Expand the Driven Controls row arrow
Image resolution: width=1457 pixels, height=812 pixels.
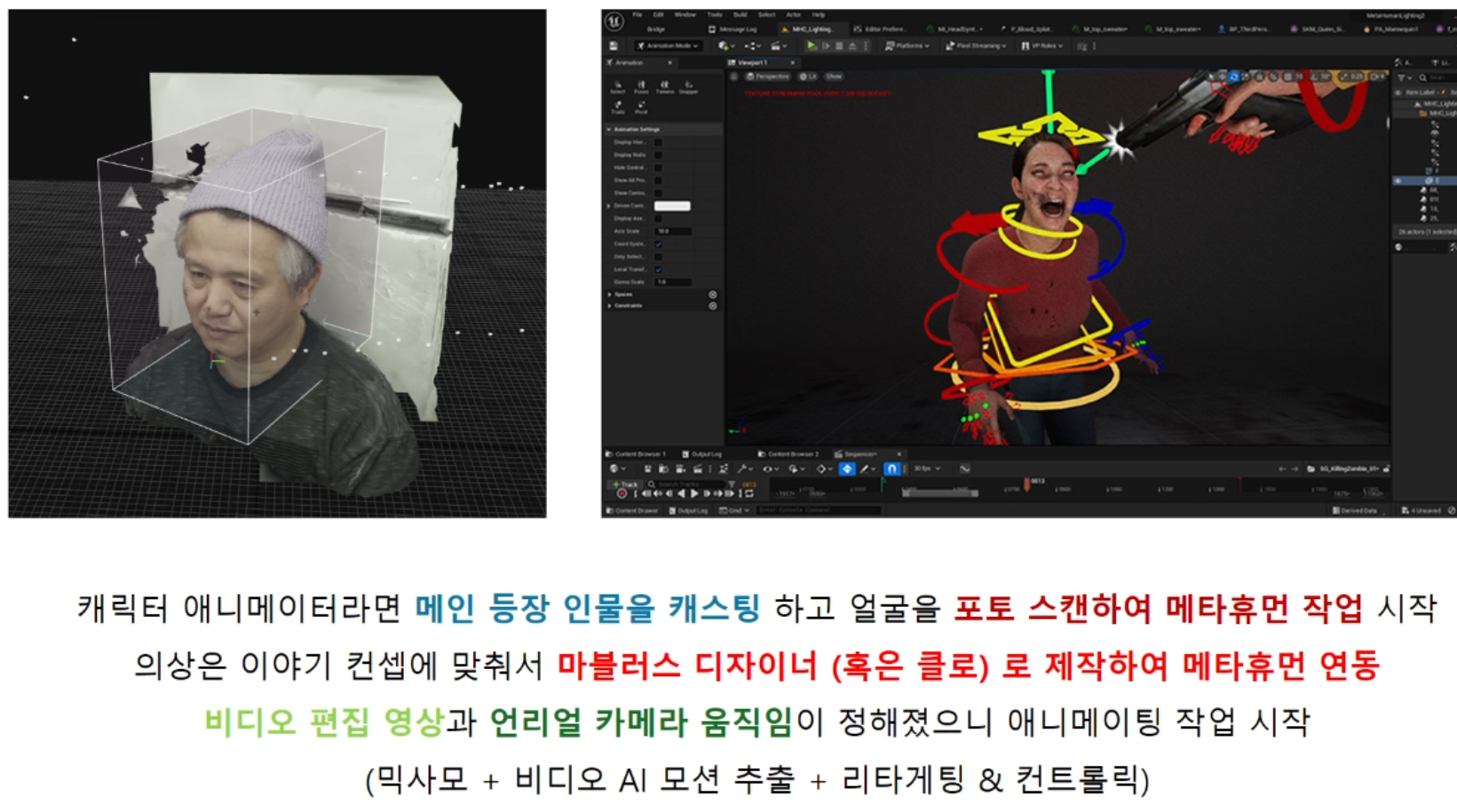[x=609, y=206]
